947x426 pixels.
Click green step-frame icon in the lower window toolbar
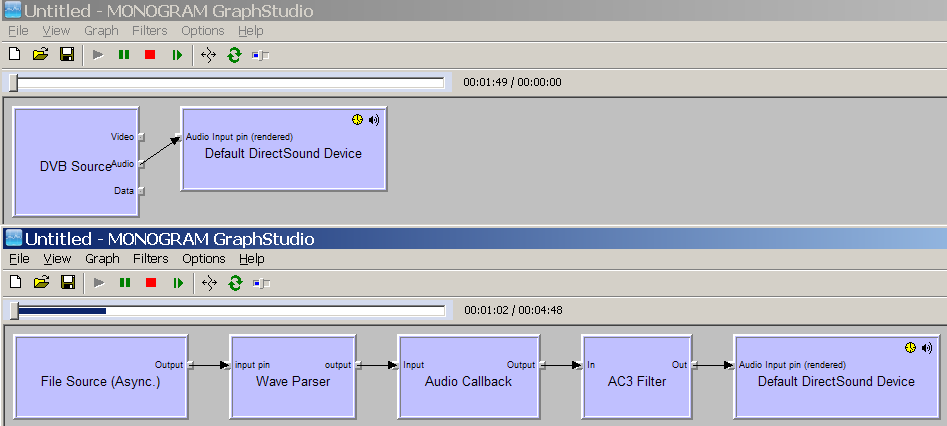[x=177, y=282]
